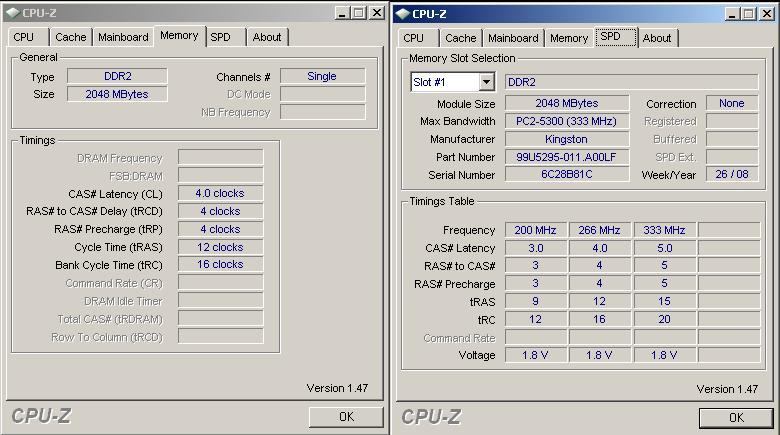The width and height of the screenshot is (780, 435).
Task: Click the 2048 MBytes Size field
Action: pos(117,94)
